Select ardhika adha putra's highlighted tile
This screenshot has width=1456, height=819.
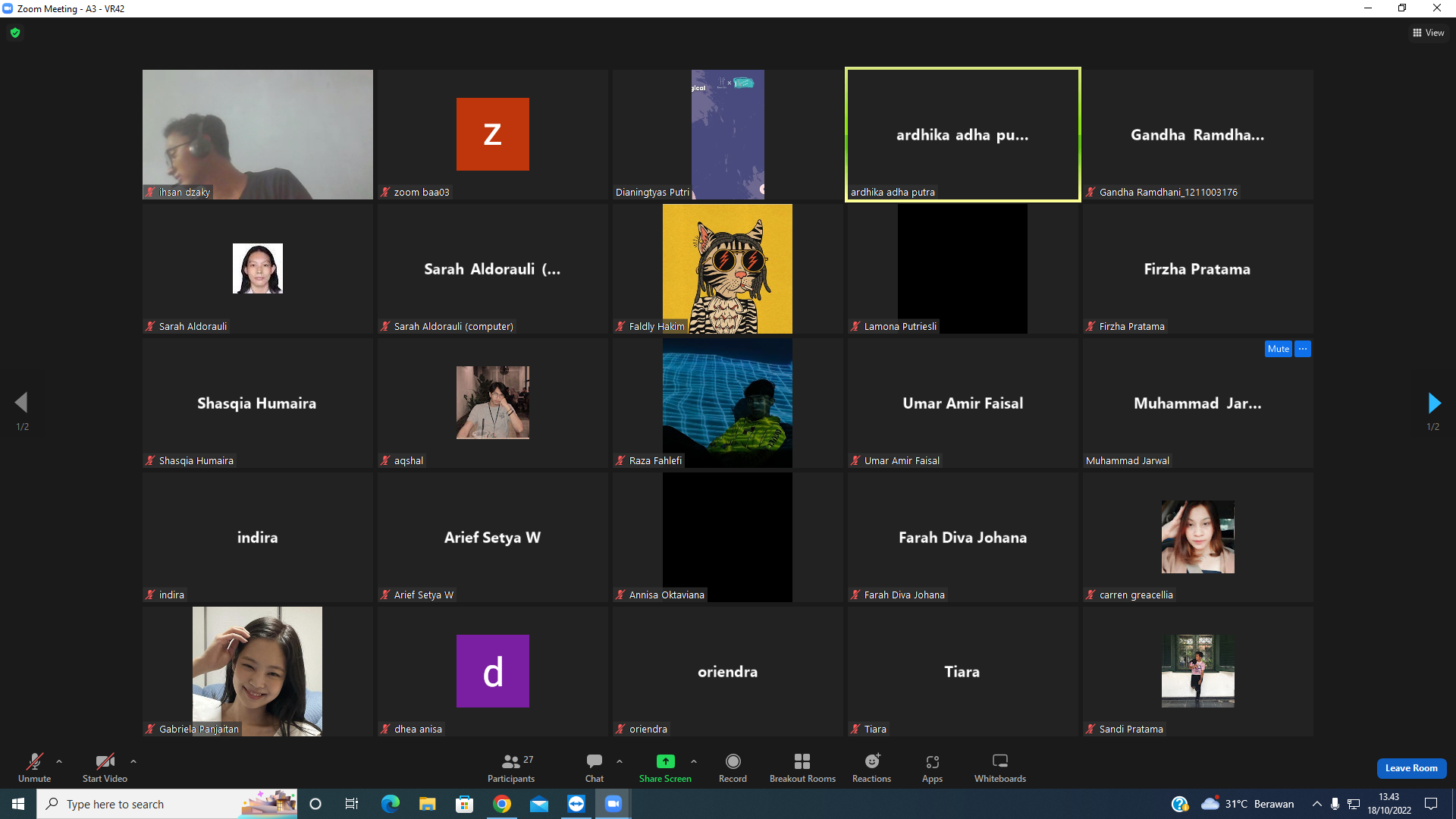[963, 134]
